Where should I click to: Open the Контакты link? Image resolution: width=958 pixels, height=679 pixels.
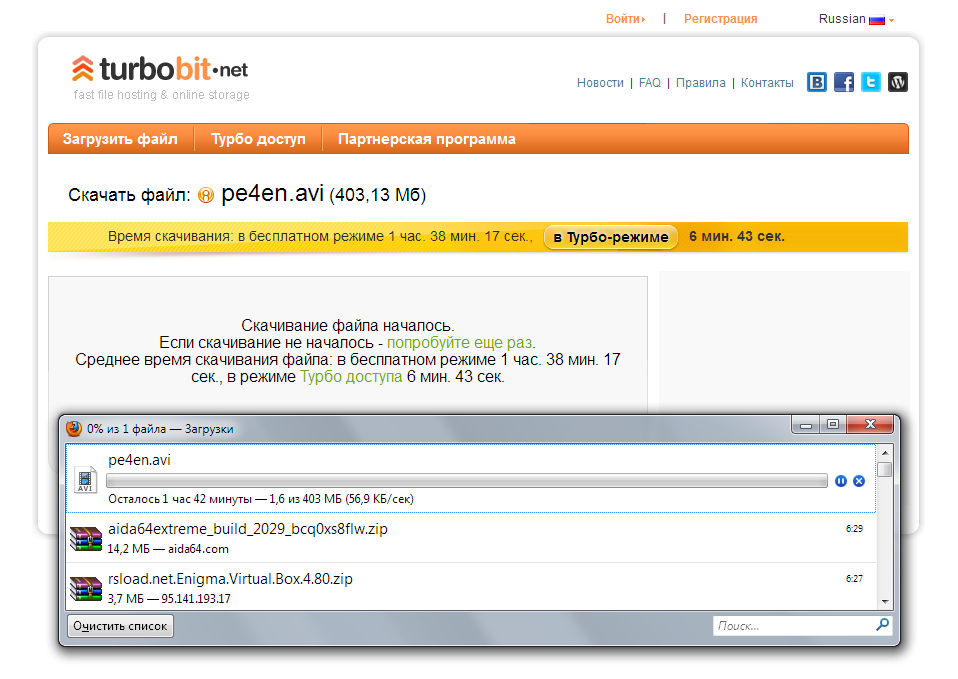click(x=767, y=83)
